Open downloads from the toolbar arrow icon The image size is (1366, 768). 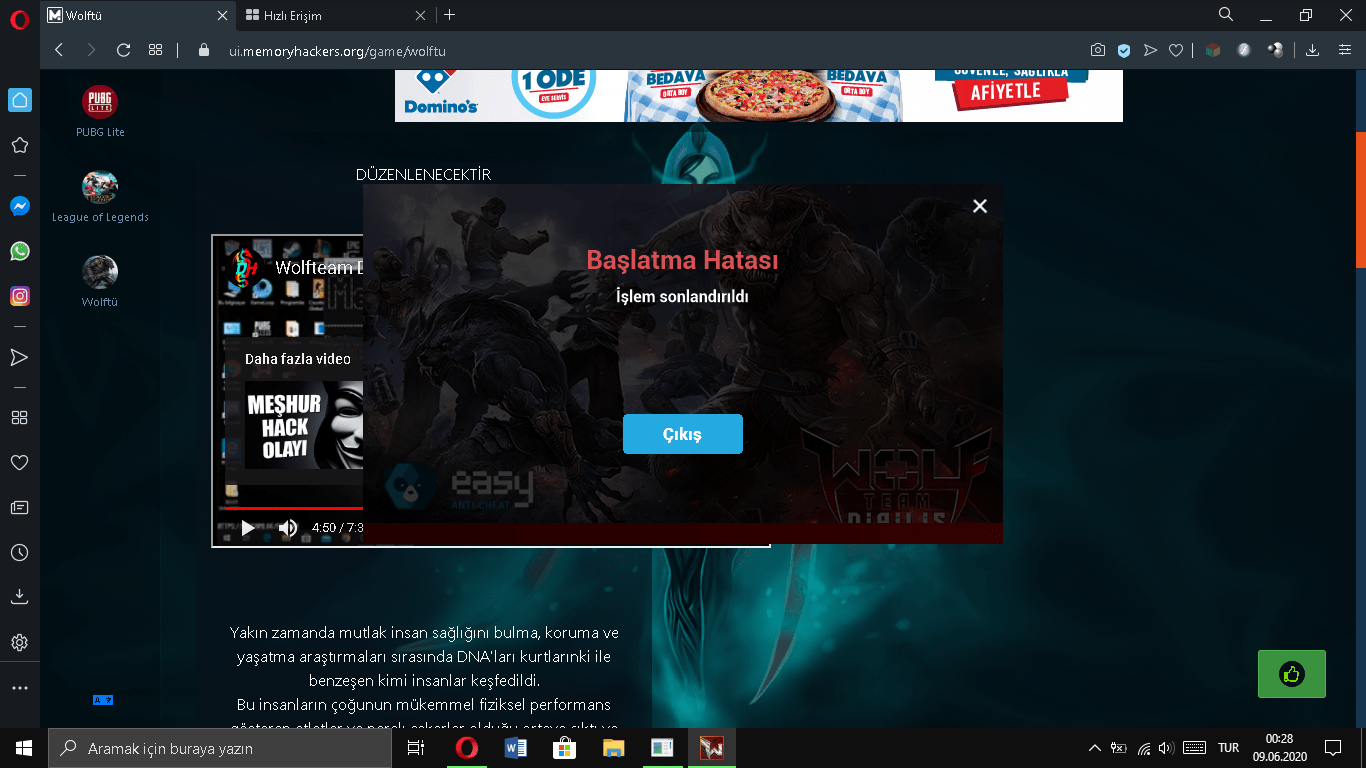point(1313,50)
